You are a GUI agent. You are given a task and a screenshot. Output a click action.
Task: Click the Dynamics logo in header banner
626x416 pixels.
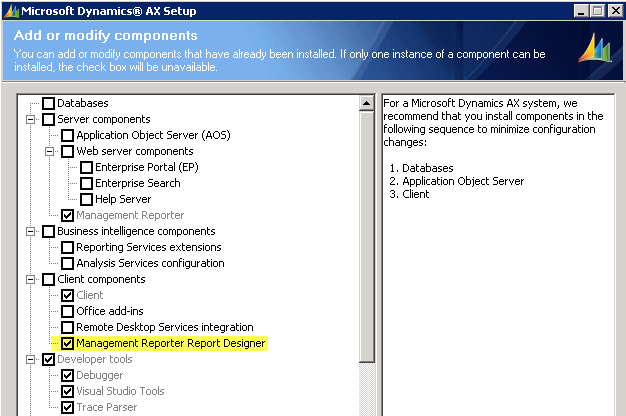(x=595, y=48)
